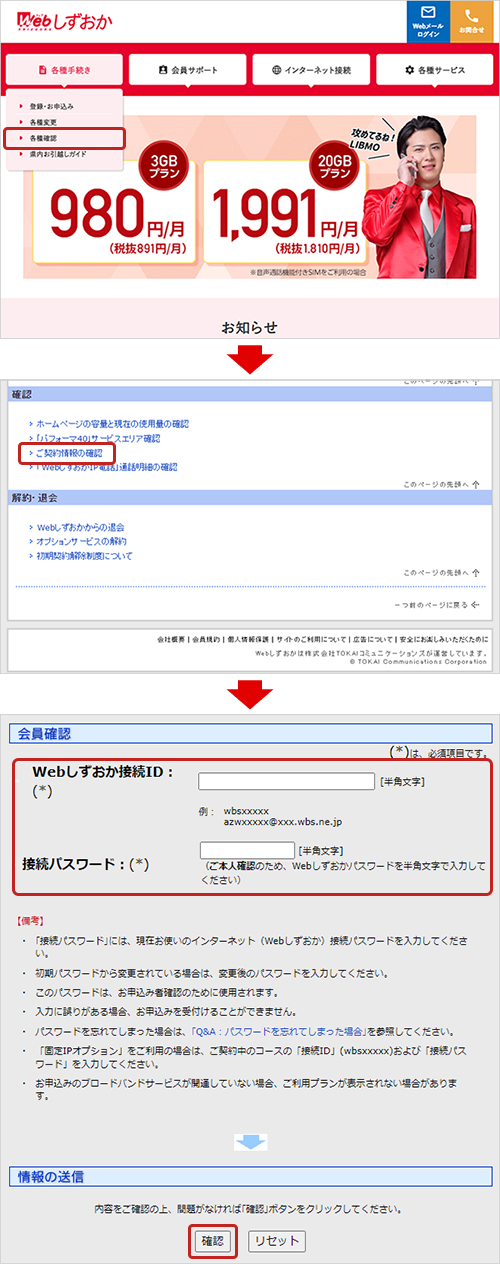The width and height of the screenshot is (500, 1264).
Task: Click example text azwxxxxxx@xxx.wbs.ne.jp
Action: [282, 821]
